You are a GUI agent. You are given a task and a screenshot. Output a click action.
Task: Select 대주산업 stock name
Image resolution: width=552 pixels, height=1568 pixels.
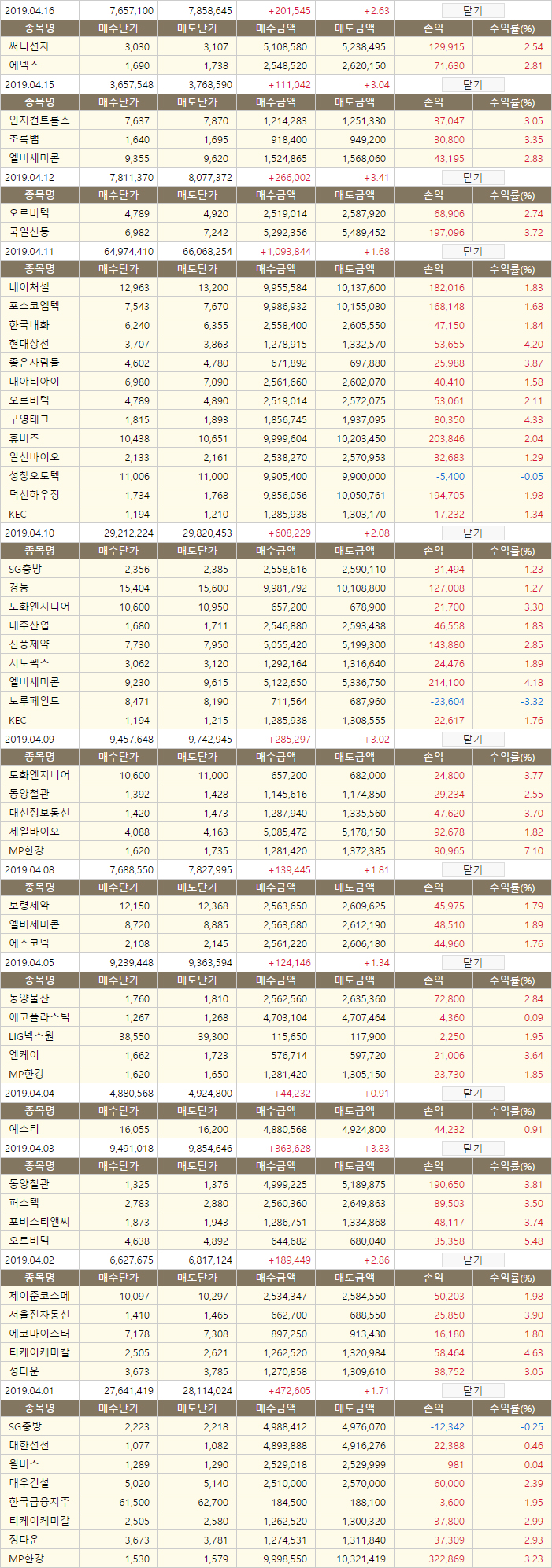coord(29,626)
